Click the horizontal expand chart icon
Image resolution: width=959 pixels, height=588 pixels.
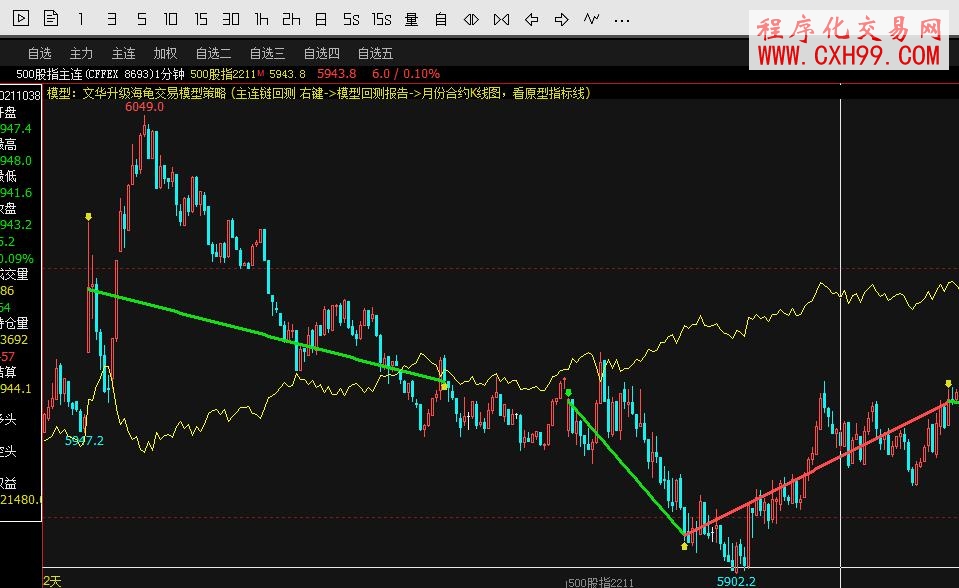tap(502, 19)
